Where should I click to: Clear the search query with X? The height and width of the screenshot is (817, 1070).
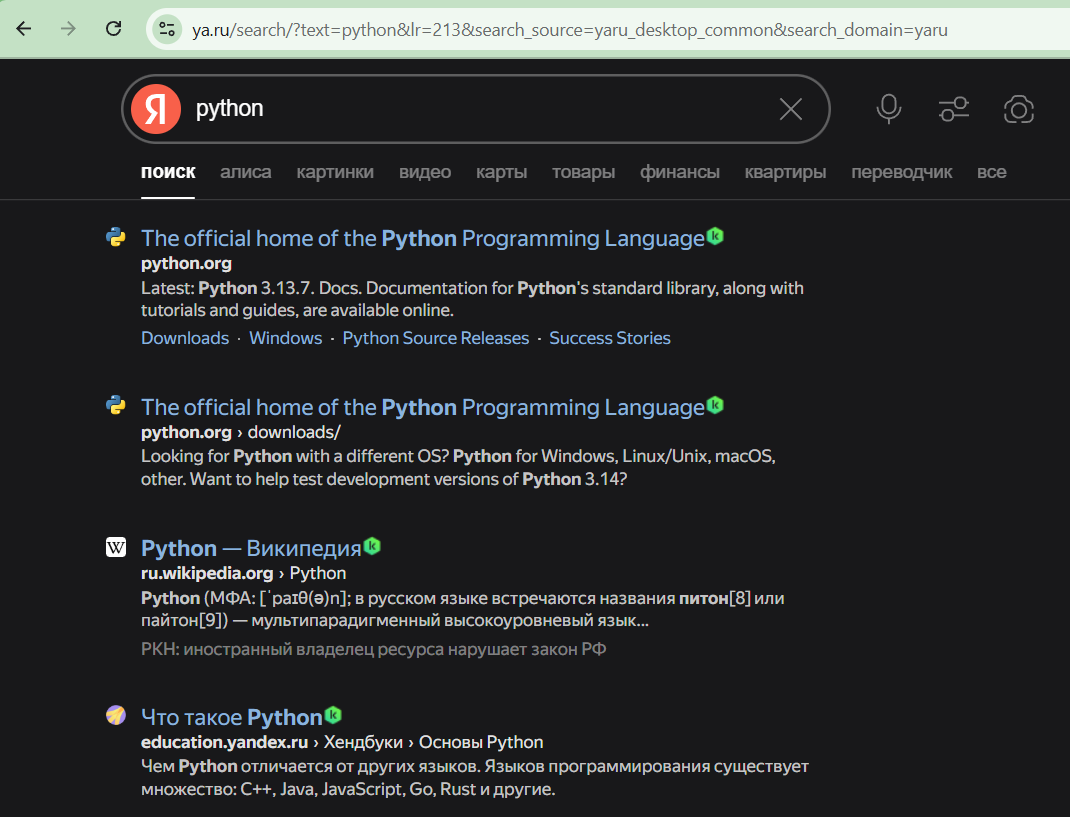click(x=790, y=109)
